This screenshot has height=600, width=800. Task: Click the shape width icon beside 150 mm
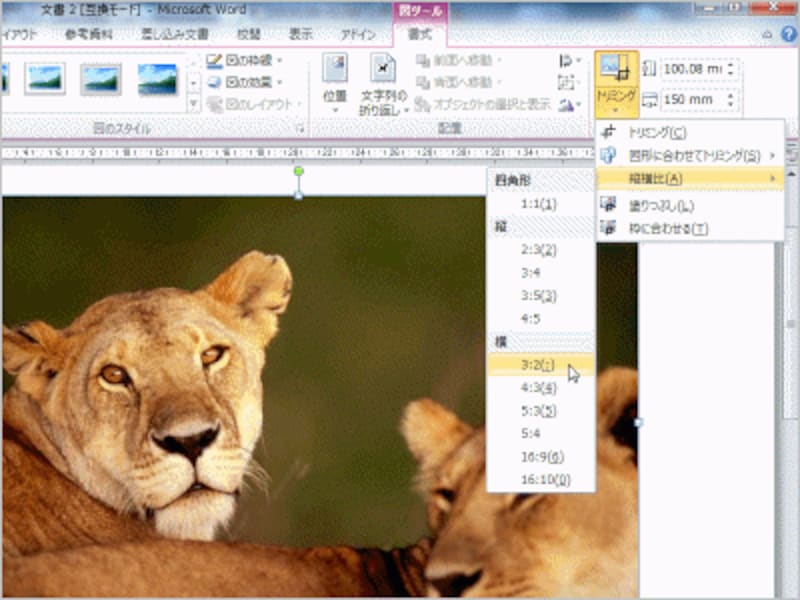click(649, 99)
